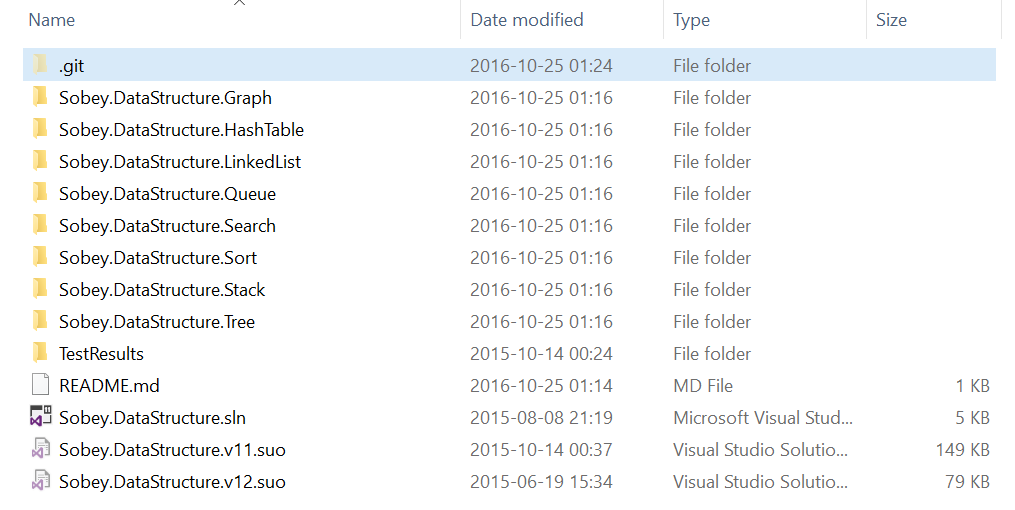Click the Sobey.DataStructure.sln Visual Studio icon
Viewport: 1015px width, 510px height.
point(40,418)
